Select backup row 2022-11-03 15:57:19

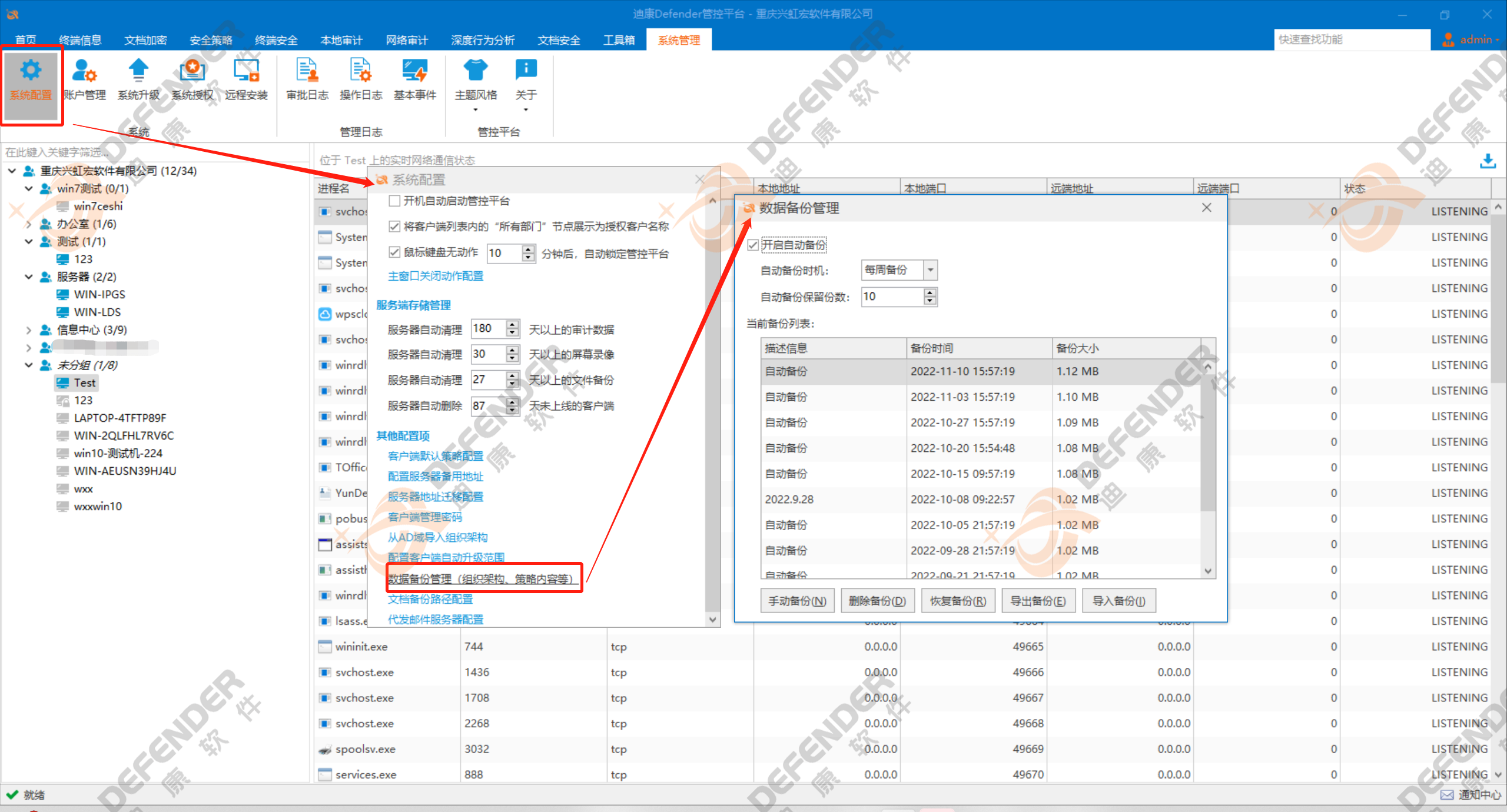click(981, 397)
